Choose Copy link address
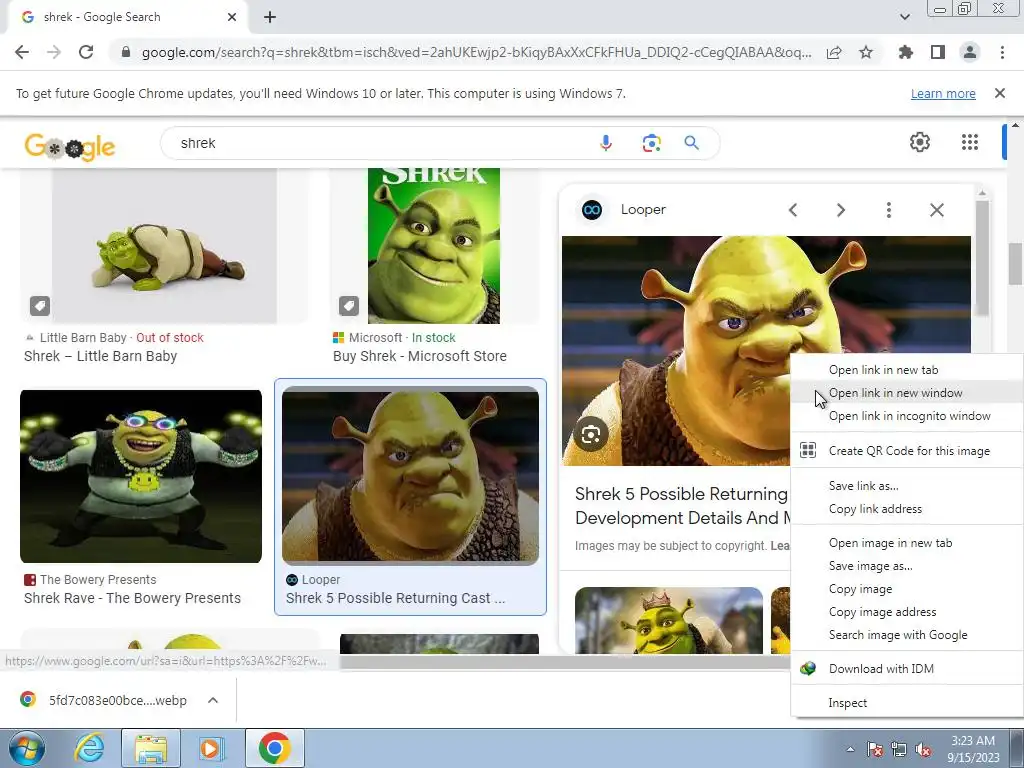The image size is (1024, 768). coord(907,509)
